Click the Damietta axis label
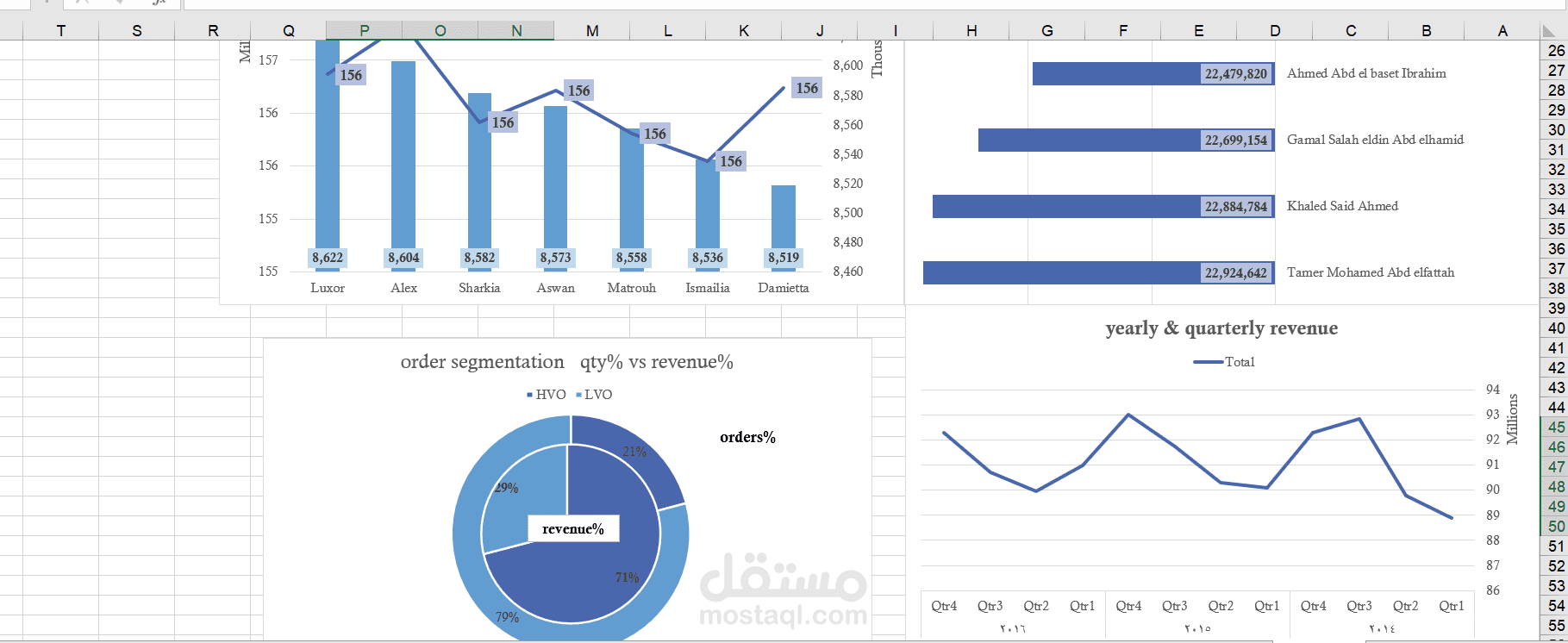The image size is (1568, 643). click(784, 288)
